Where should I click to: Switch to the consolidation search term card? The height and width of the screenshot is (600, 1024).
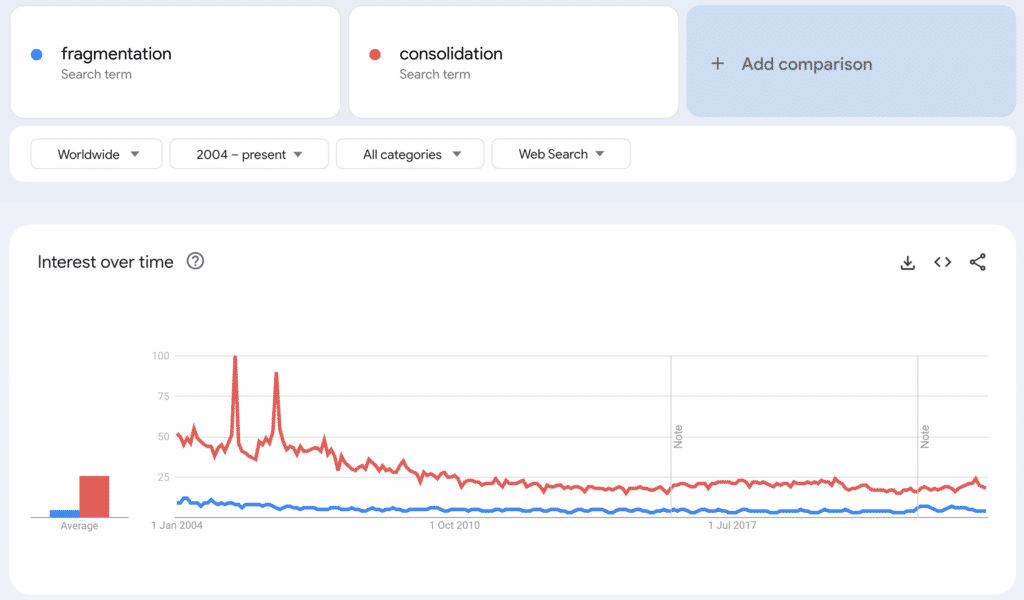[513, 62]
